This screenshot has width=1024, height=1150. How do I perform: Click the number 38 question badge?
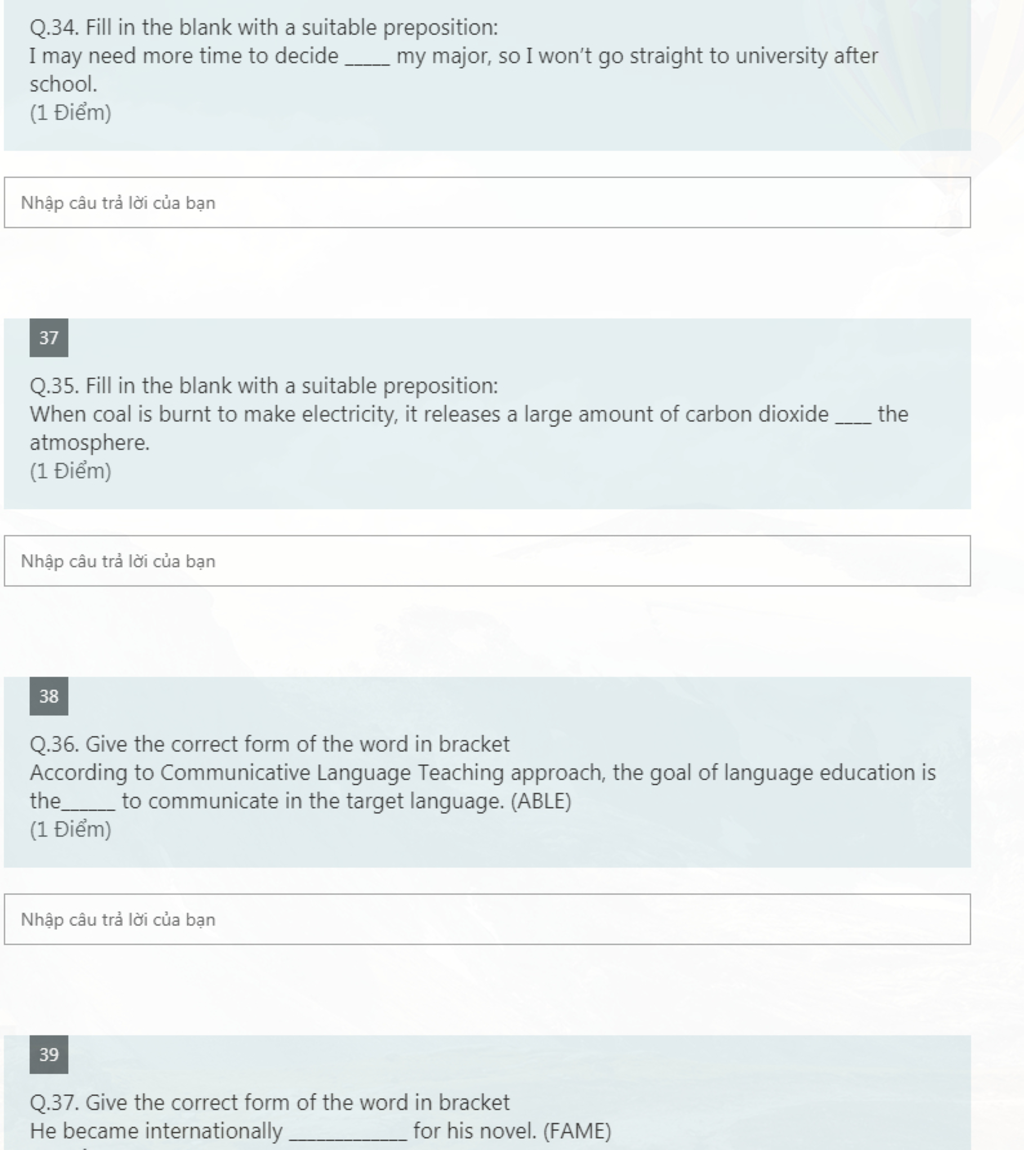pyautogui.click(x=49, y=696)
